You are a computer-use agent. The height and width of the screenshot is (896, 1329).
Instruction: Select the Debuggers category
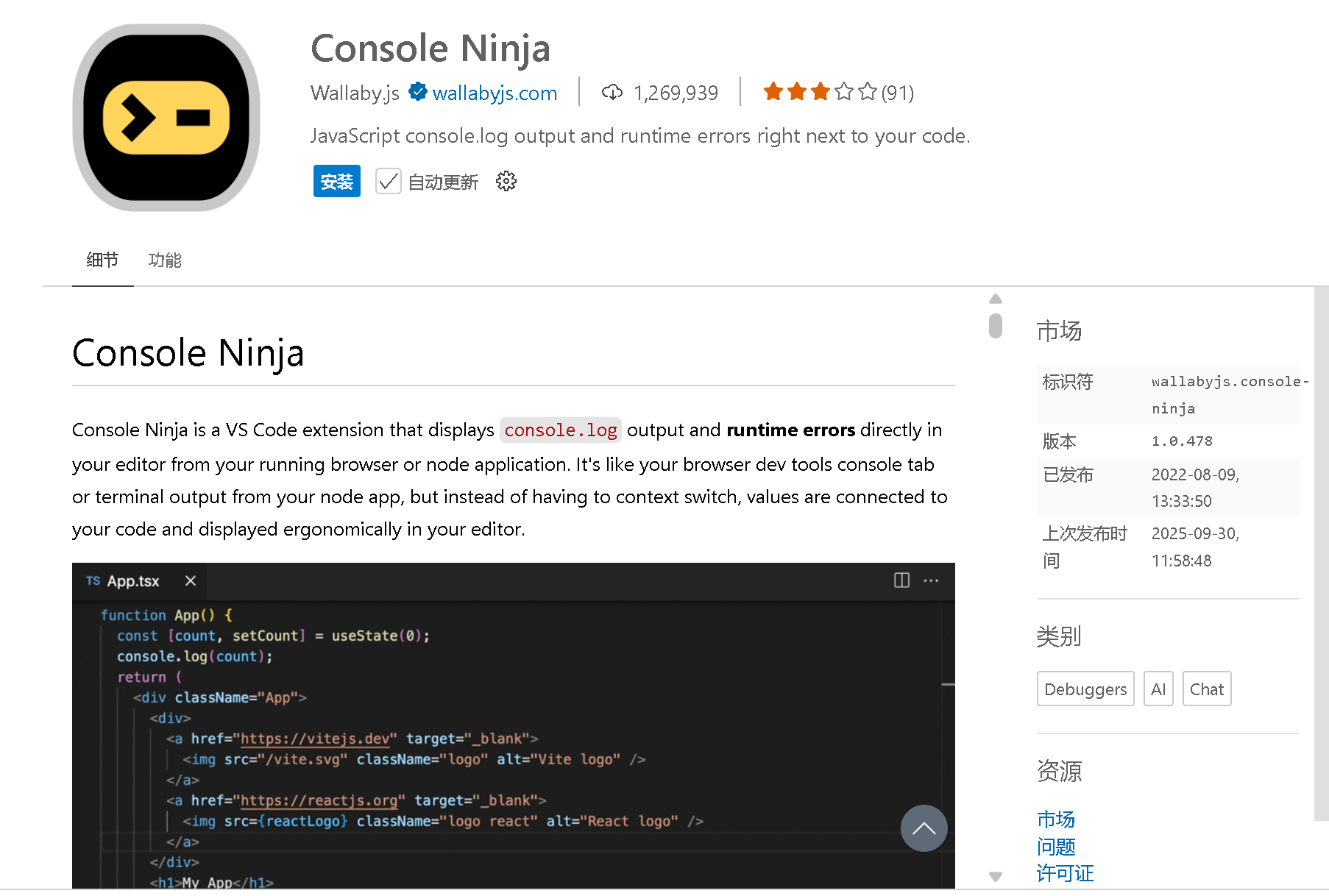pos(1085,689)
